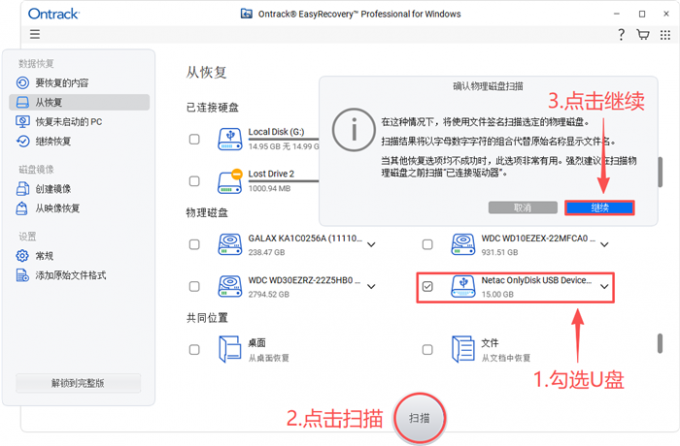Click the 常规 gear icon

22,256
